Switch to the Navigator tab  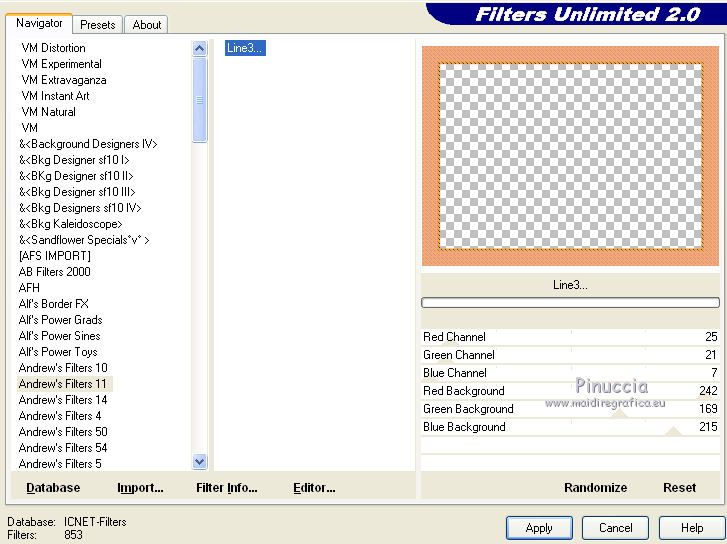coord(39,23)
